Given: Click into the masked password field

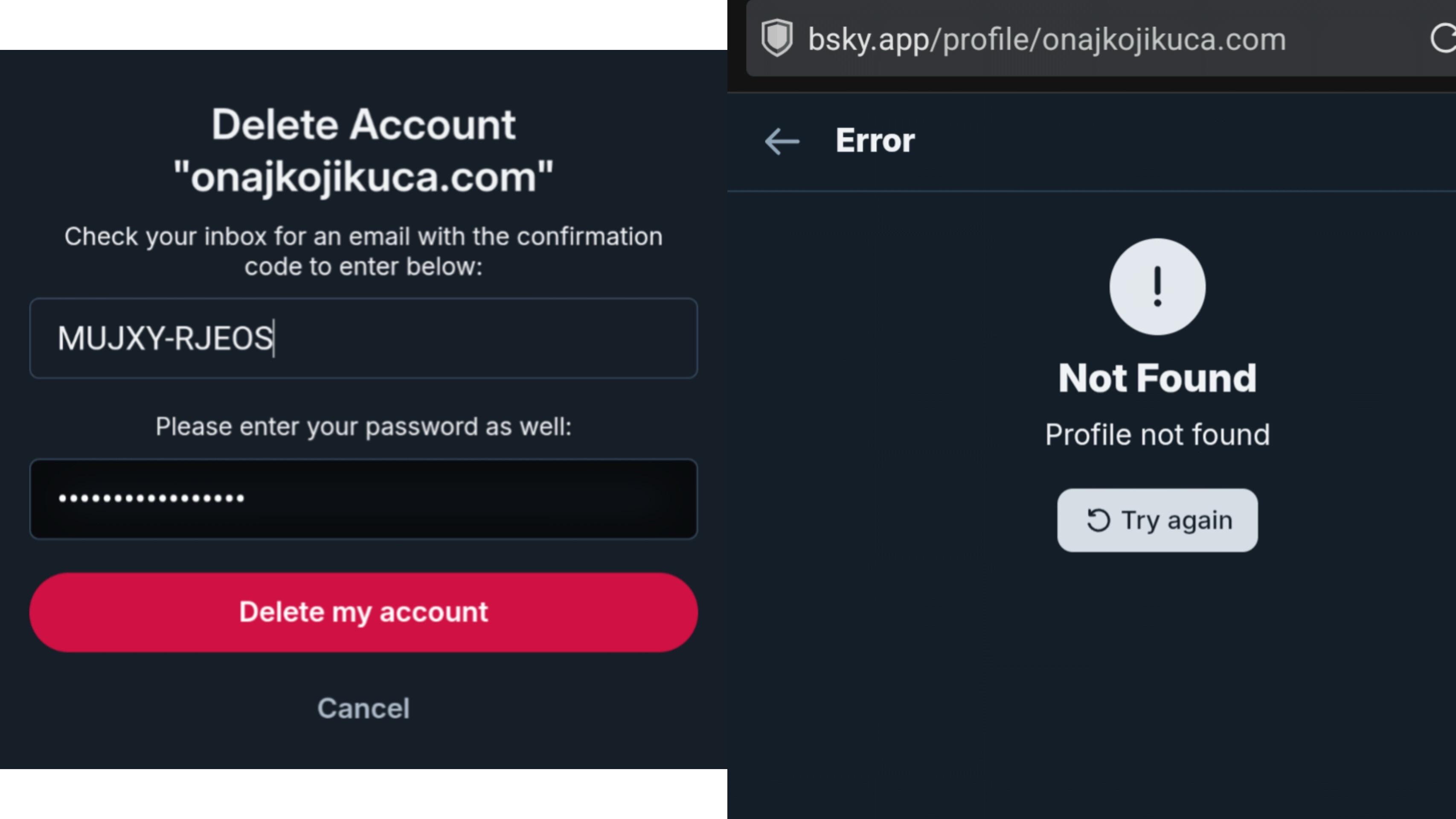Looking at the screenshot, I should tap(363, 499).
